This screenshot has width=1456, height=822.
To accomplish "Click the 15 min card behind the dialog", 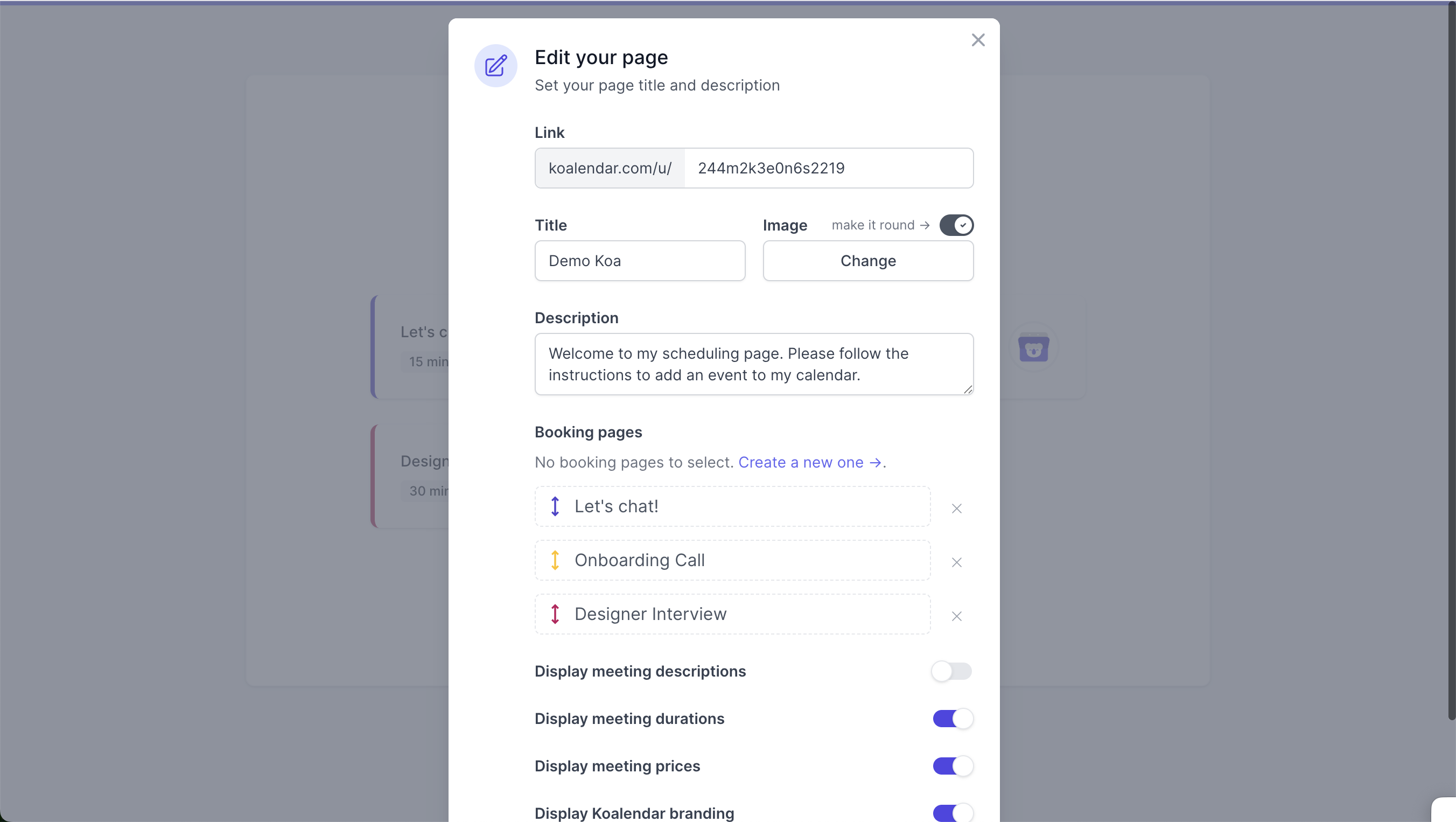I will [410, 347].
